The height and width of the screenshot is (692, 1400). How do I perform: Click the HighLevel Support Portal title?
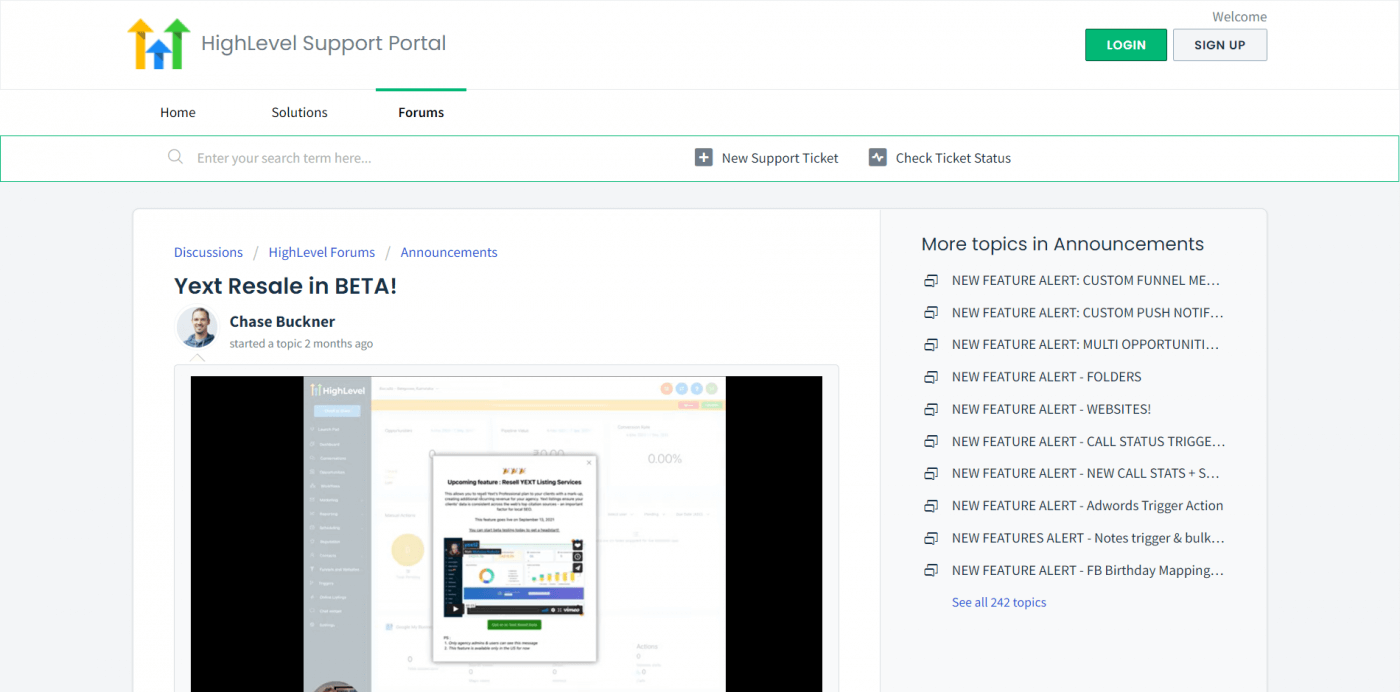coord(324,44)
